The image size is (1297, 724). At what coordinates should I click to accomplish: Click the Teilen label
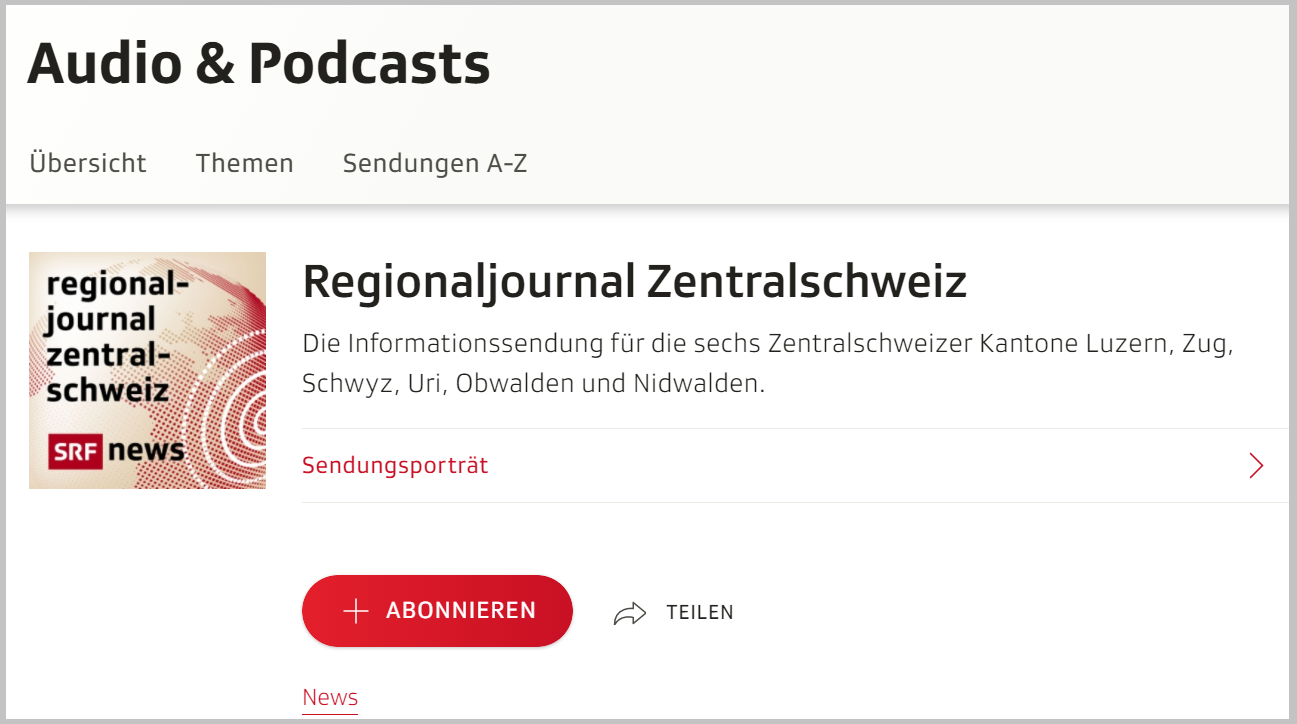(700, 613)
